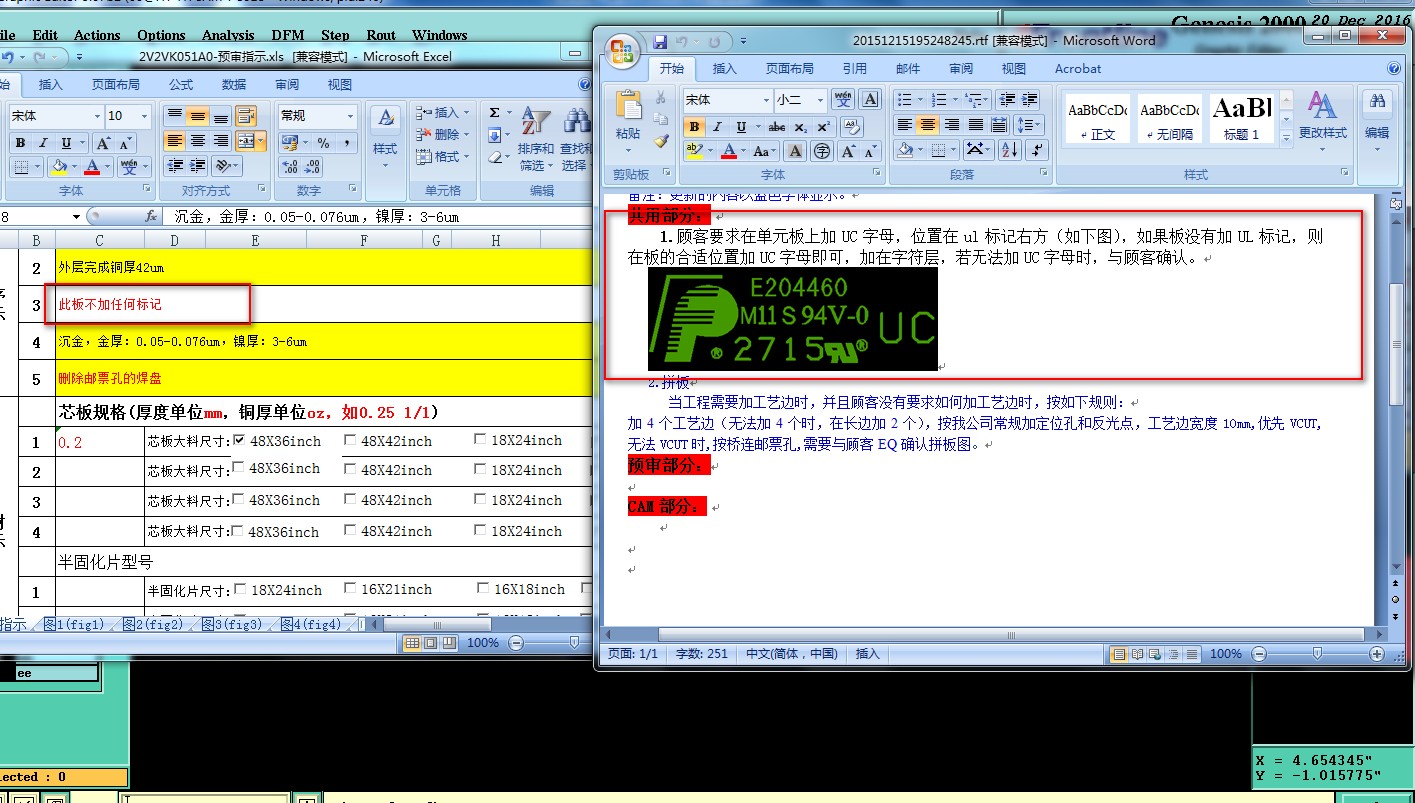Click Excel 删除 delete cells button
The width and height of the screenshot is (1415, 803).
[x=443, y=135]
